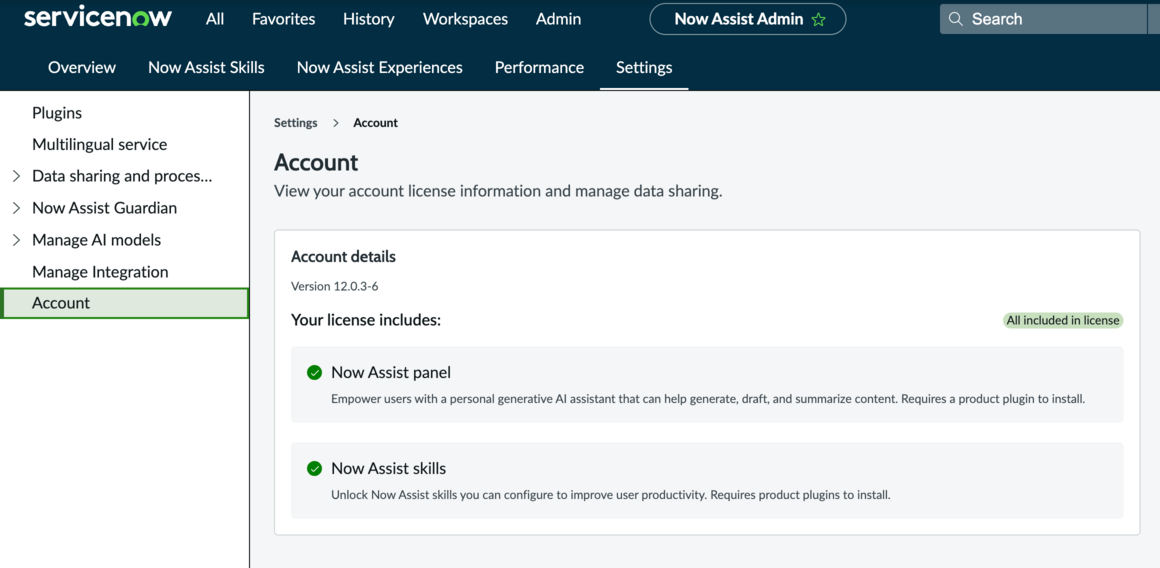
Task: Click the Your license includes heading
Action: coord(366,320)
